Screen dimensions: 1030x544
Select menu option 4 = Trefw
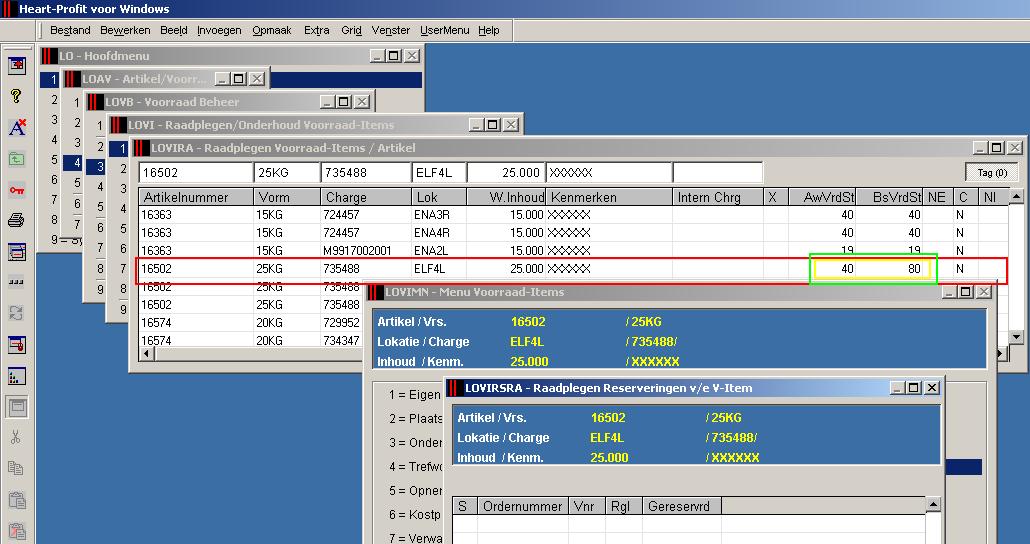pyautogui.click(x=416, y=466)
